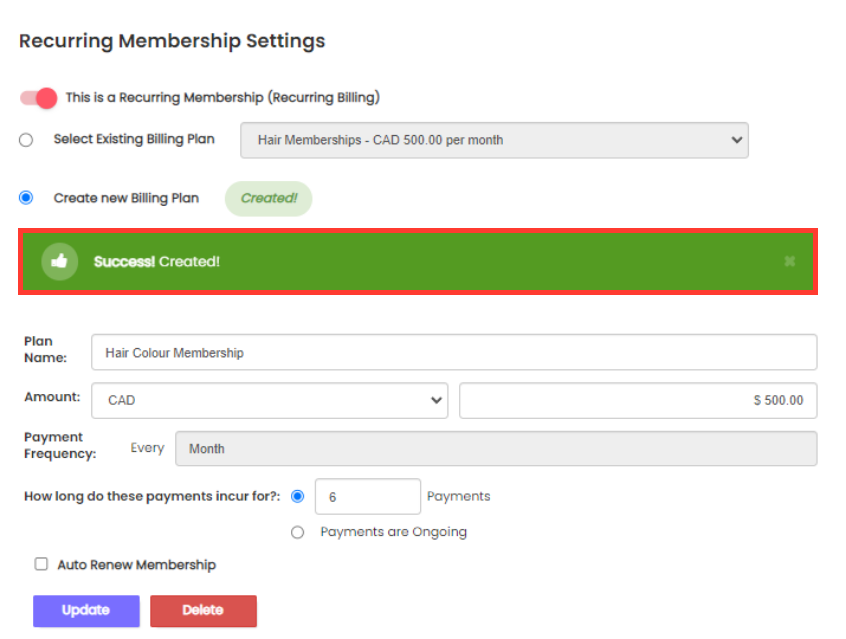Click the green Created! status badge
The height and width of the screenshot is (639, 846).
tap(268, 198)
